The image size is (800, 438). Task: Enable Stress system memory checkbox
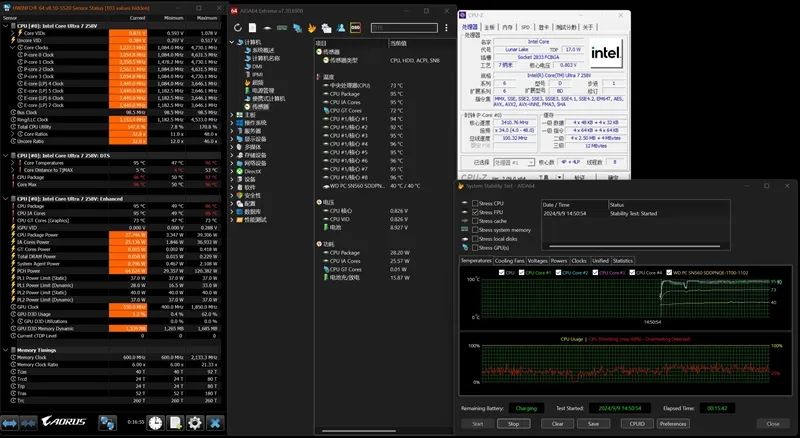pos(475,230)
